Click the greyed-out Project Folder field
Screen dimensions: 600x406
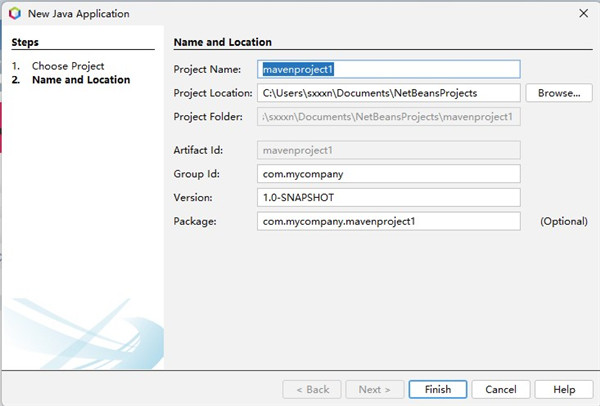click(389, 117)
